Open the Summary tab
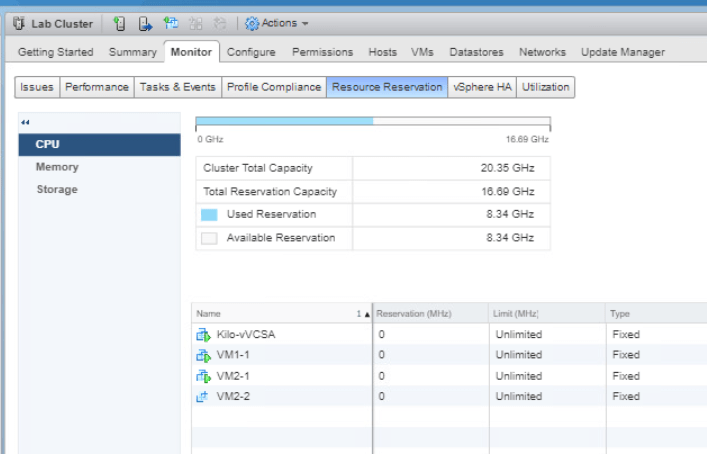The width and height of the screenshot is (707, 454). [x=132, y=52]
